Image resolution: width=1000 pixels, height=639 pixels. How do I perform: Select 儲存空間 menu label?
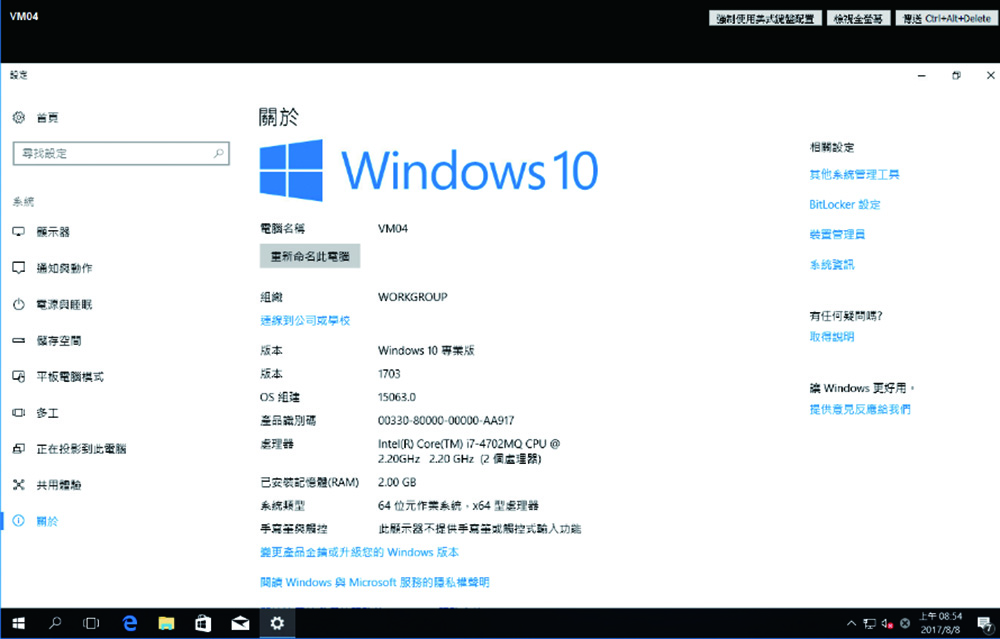[59, 341]
